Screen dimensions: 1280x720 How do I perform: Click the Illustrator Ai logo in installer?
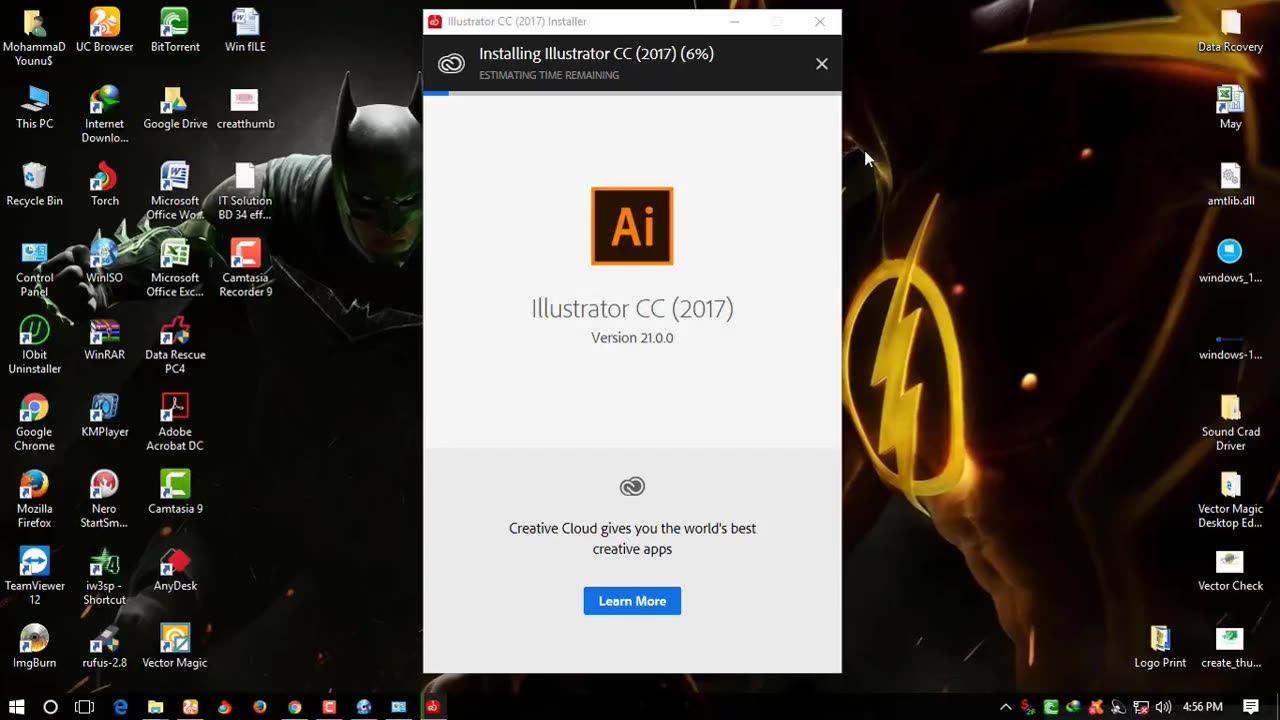[632, 226]
